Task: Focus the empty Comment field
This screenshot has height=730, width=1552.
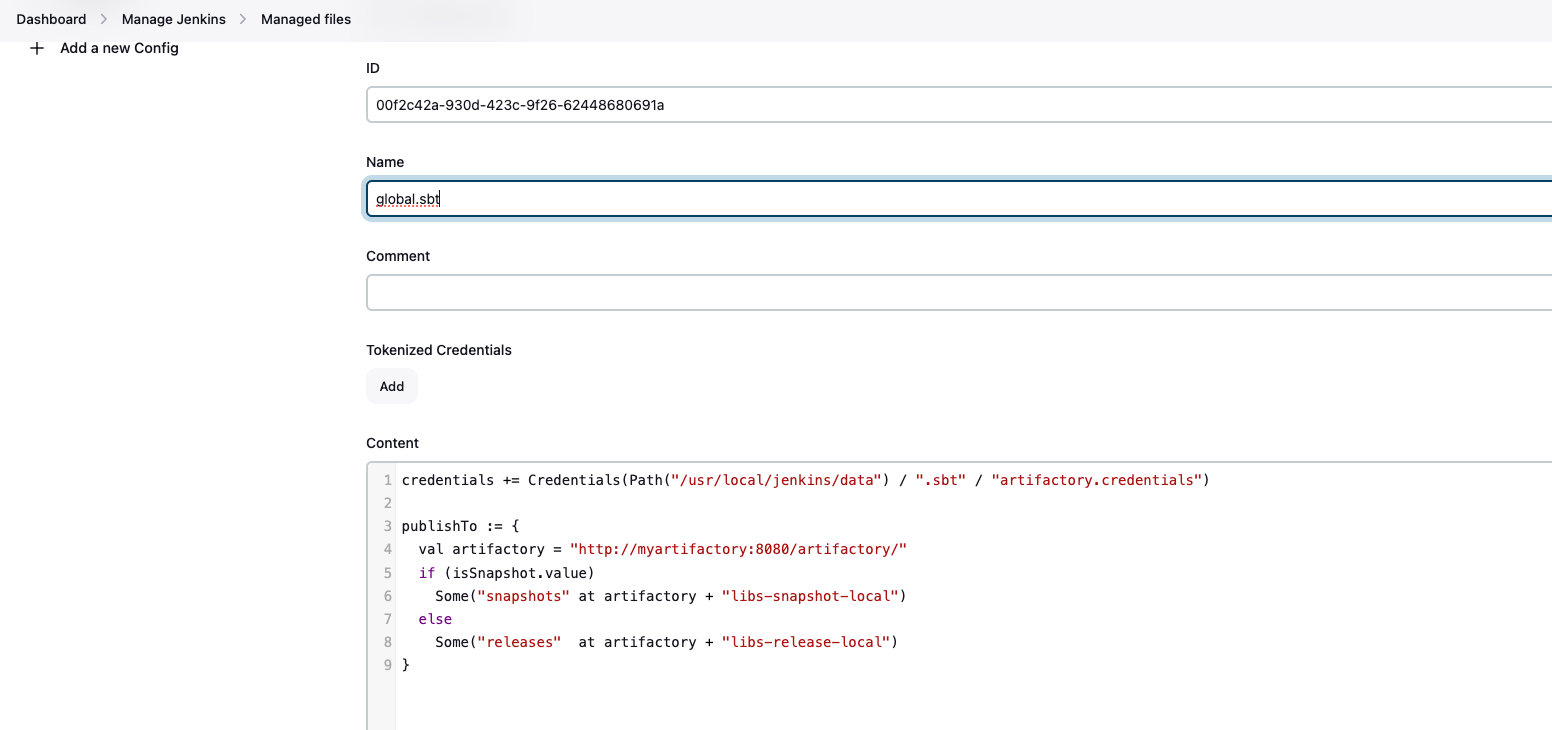Action: 958,293
